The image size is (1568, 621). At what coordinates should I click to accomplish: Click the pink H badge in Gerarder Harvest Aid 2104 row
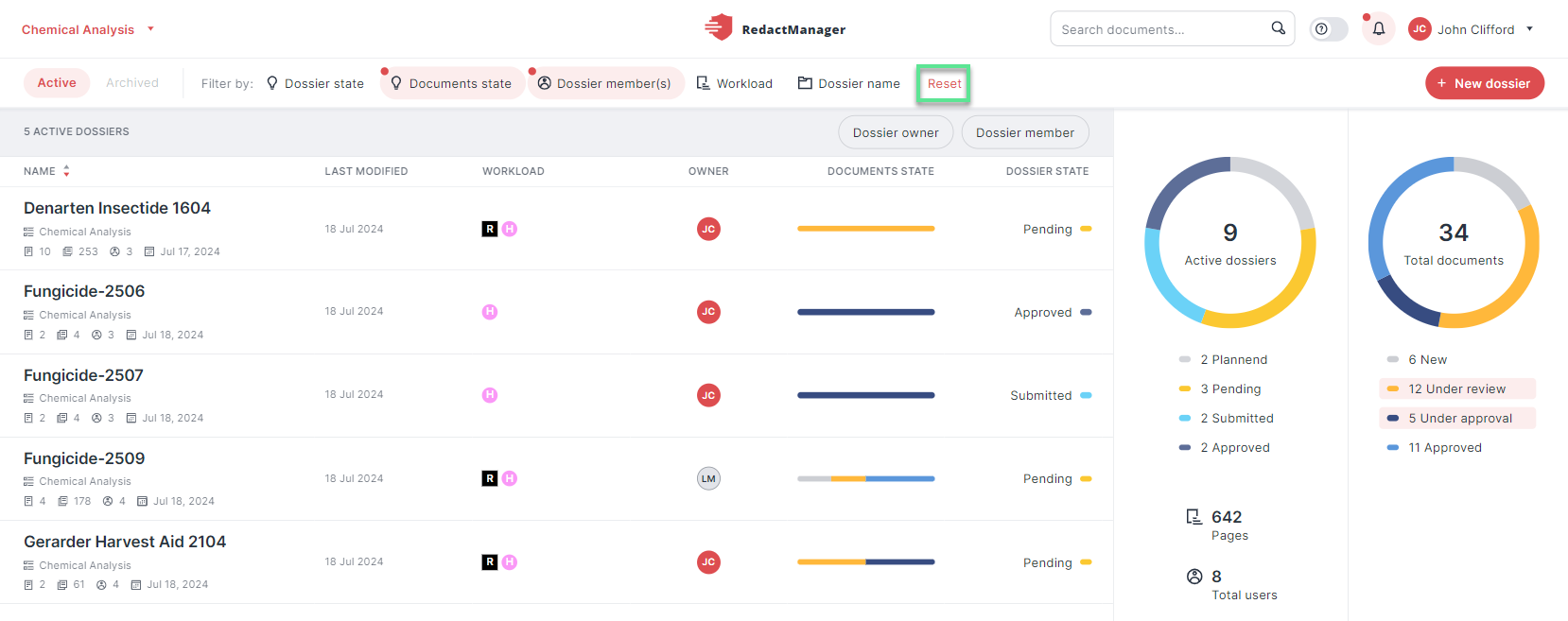click(510, 562)
